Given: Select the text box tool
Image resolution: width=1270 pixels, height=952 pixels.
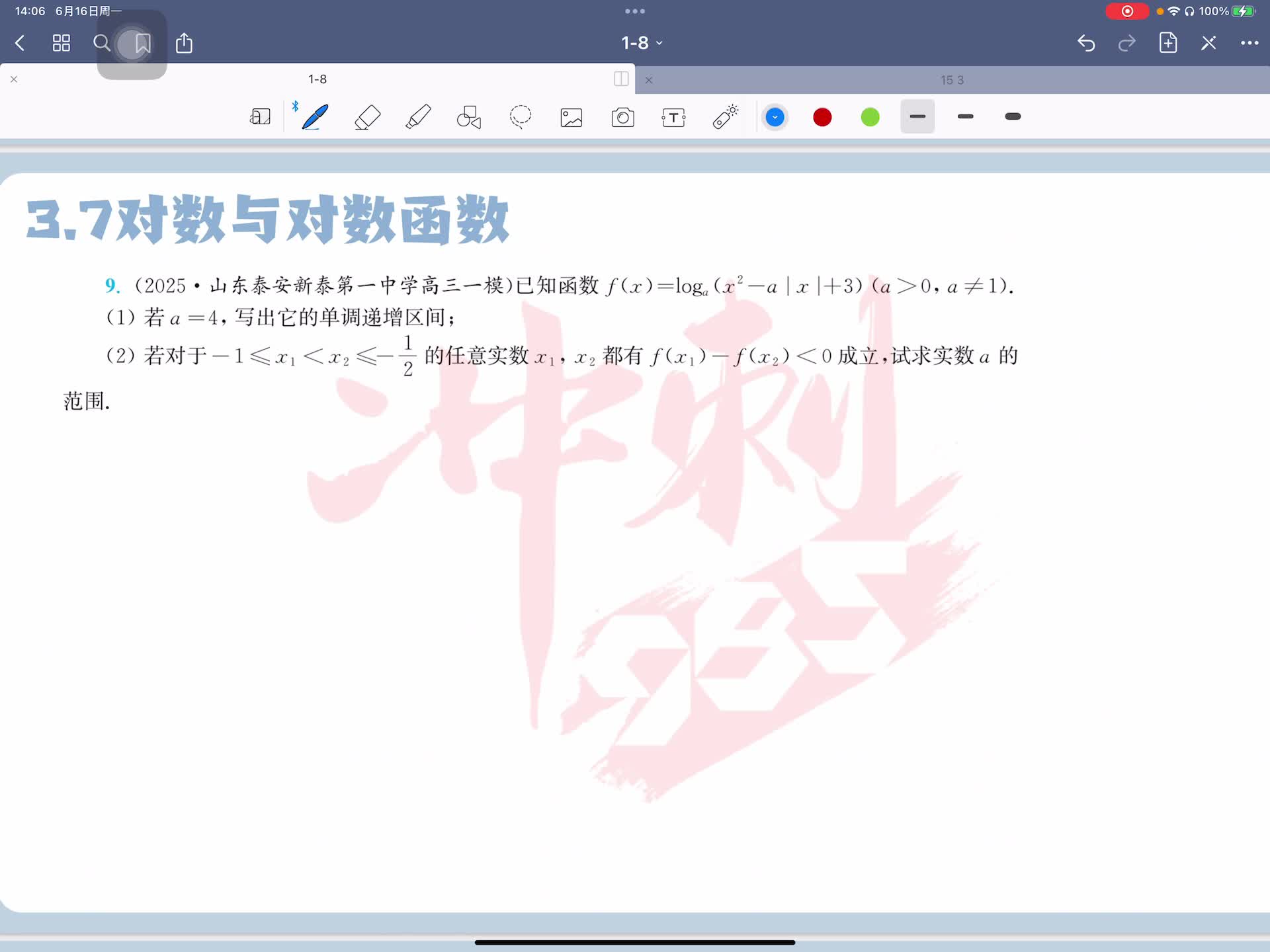Looking at the screenshot, I should coord(673,118).
